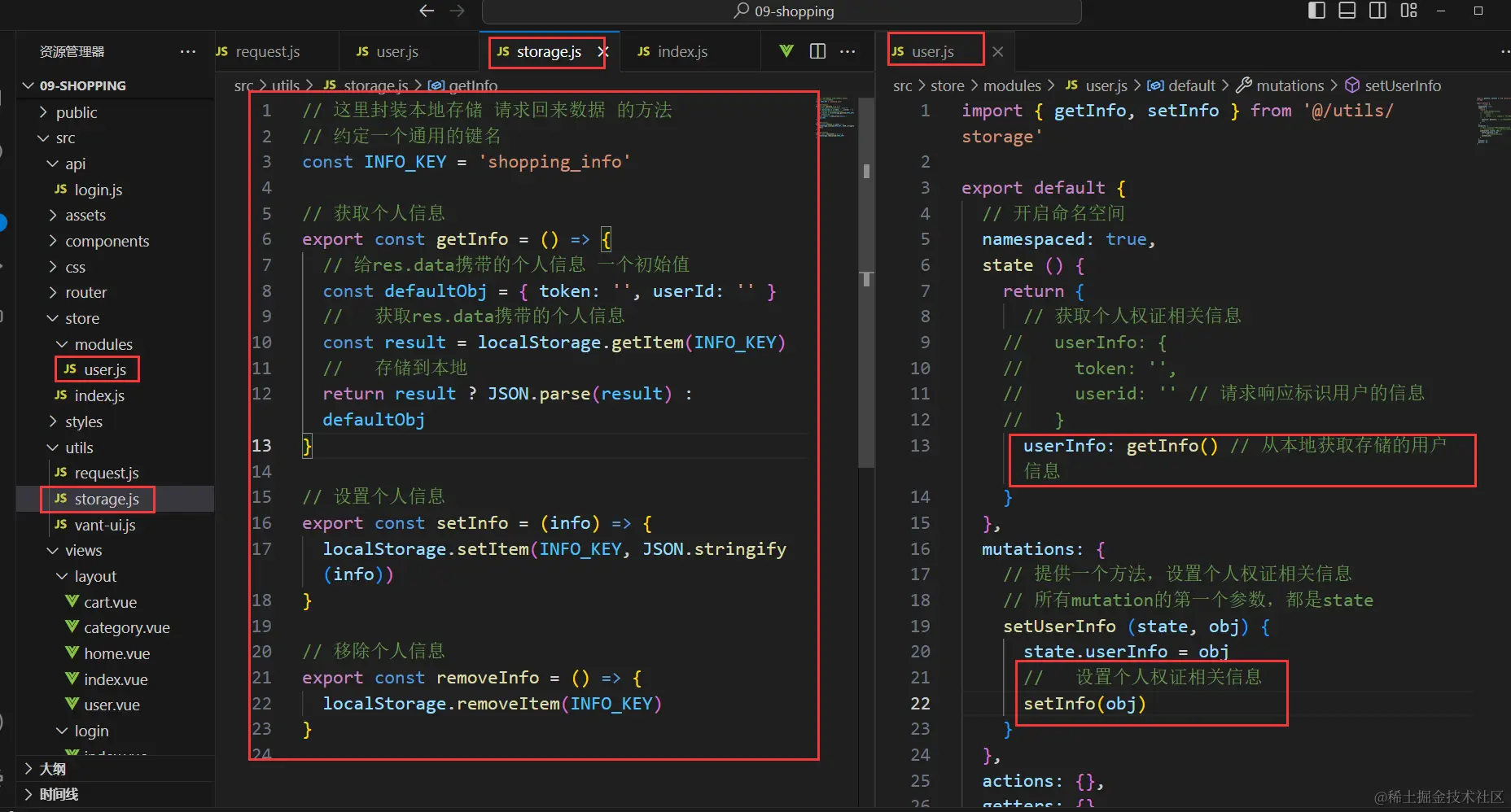Open explorer more actions ellipsis

tap(188, 51)
